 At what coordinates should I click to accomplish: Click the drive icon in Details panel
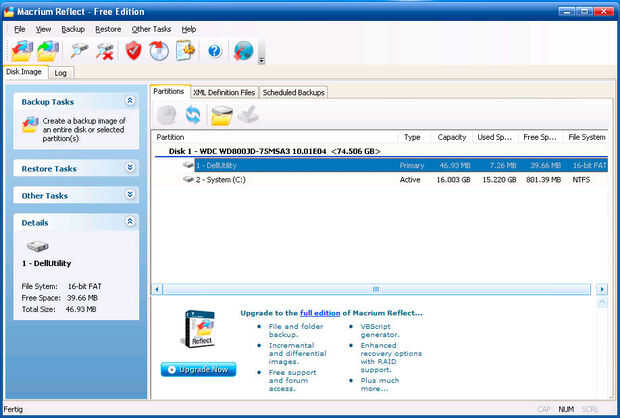(x=38, y=247)
